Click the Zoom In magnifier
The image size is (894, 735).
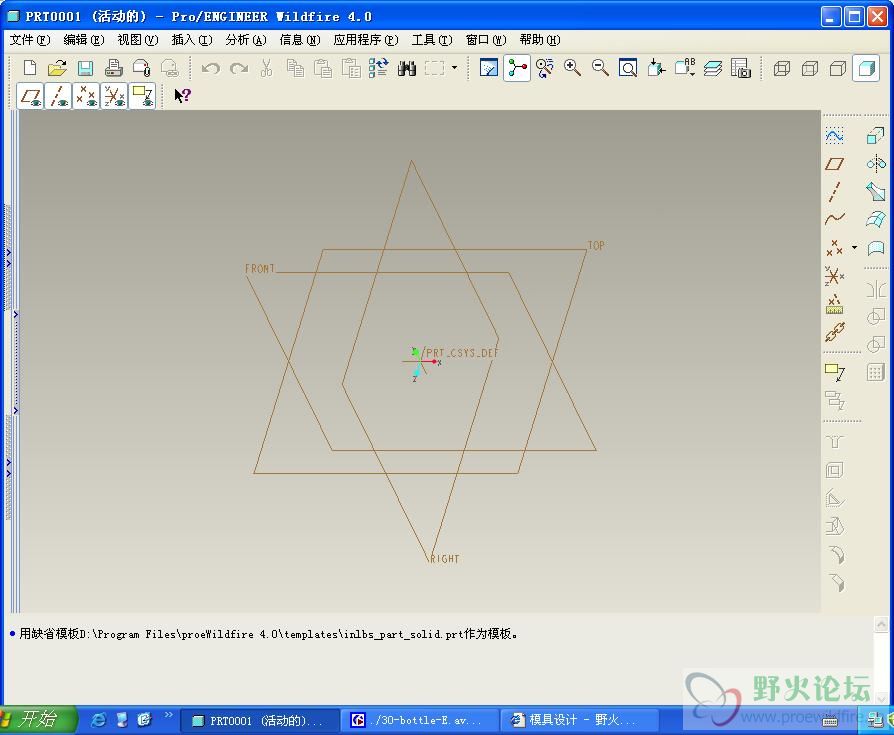coord(572,68)
